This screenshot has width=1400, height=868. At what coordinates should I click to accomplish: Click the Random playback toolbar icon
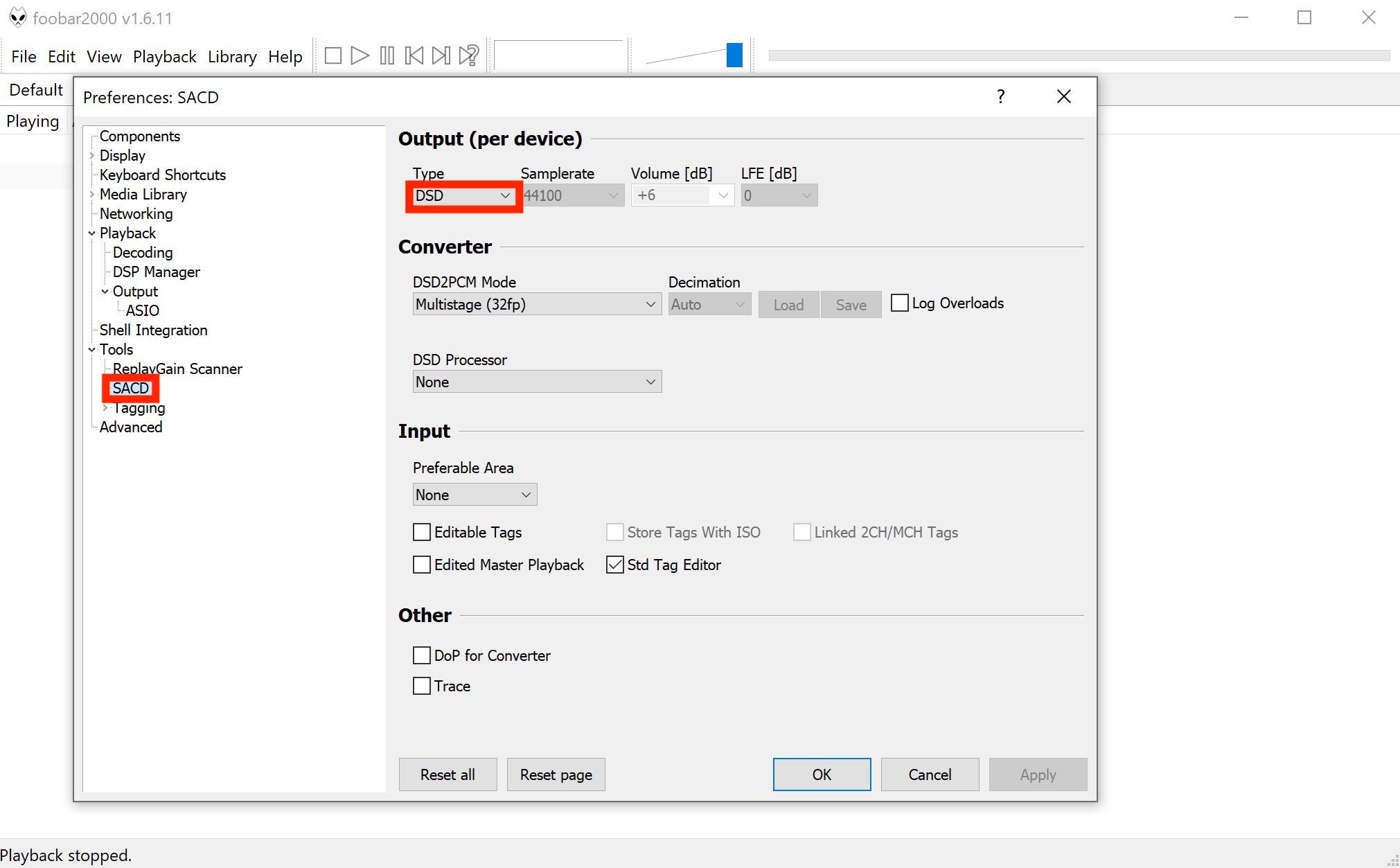pyautogui.click(x=469, y=55)
